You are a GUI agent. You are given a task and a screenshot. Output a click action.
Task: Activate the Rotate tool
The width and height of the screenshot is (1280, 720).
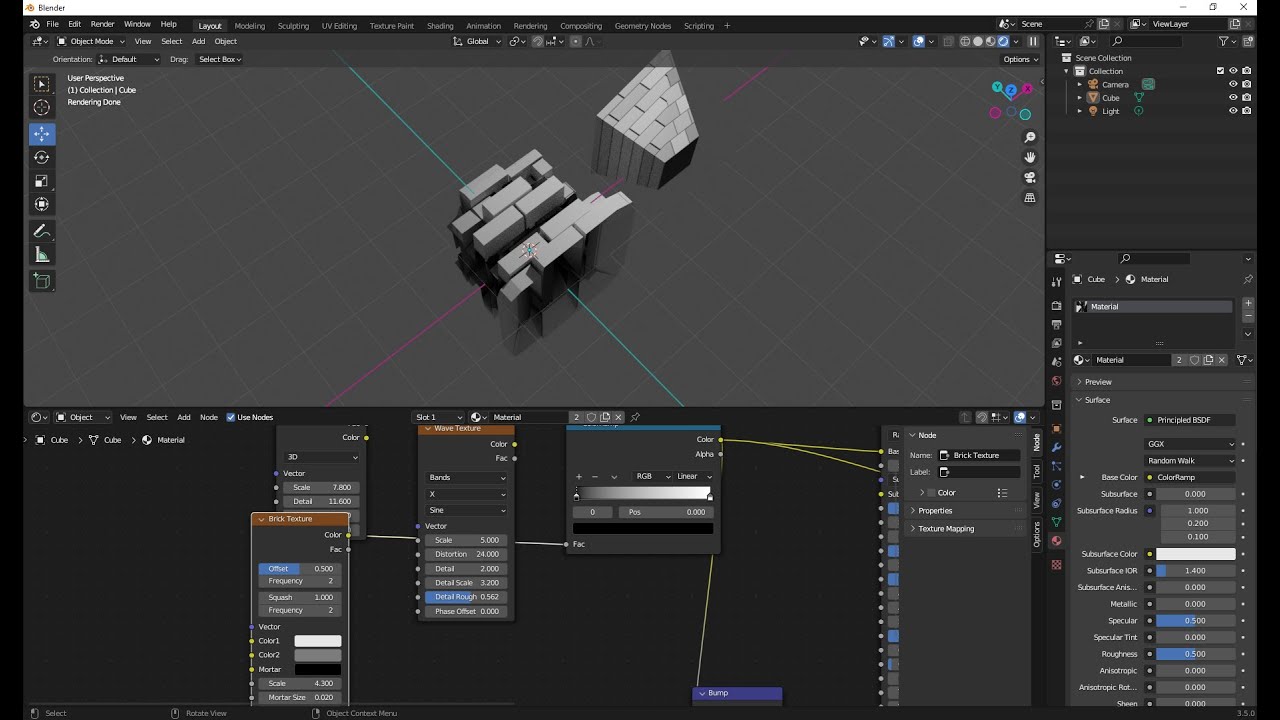[x=41, y=157]
